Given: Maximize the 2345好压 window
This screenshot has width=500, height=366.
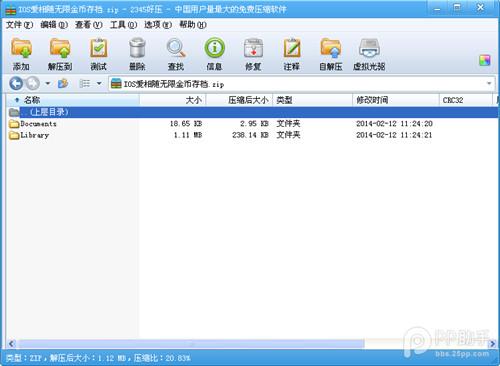Looking at the screenshot, I should (x=457, y=8).
